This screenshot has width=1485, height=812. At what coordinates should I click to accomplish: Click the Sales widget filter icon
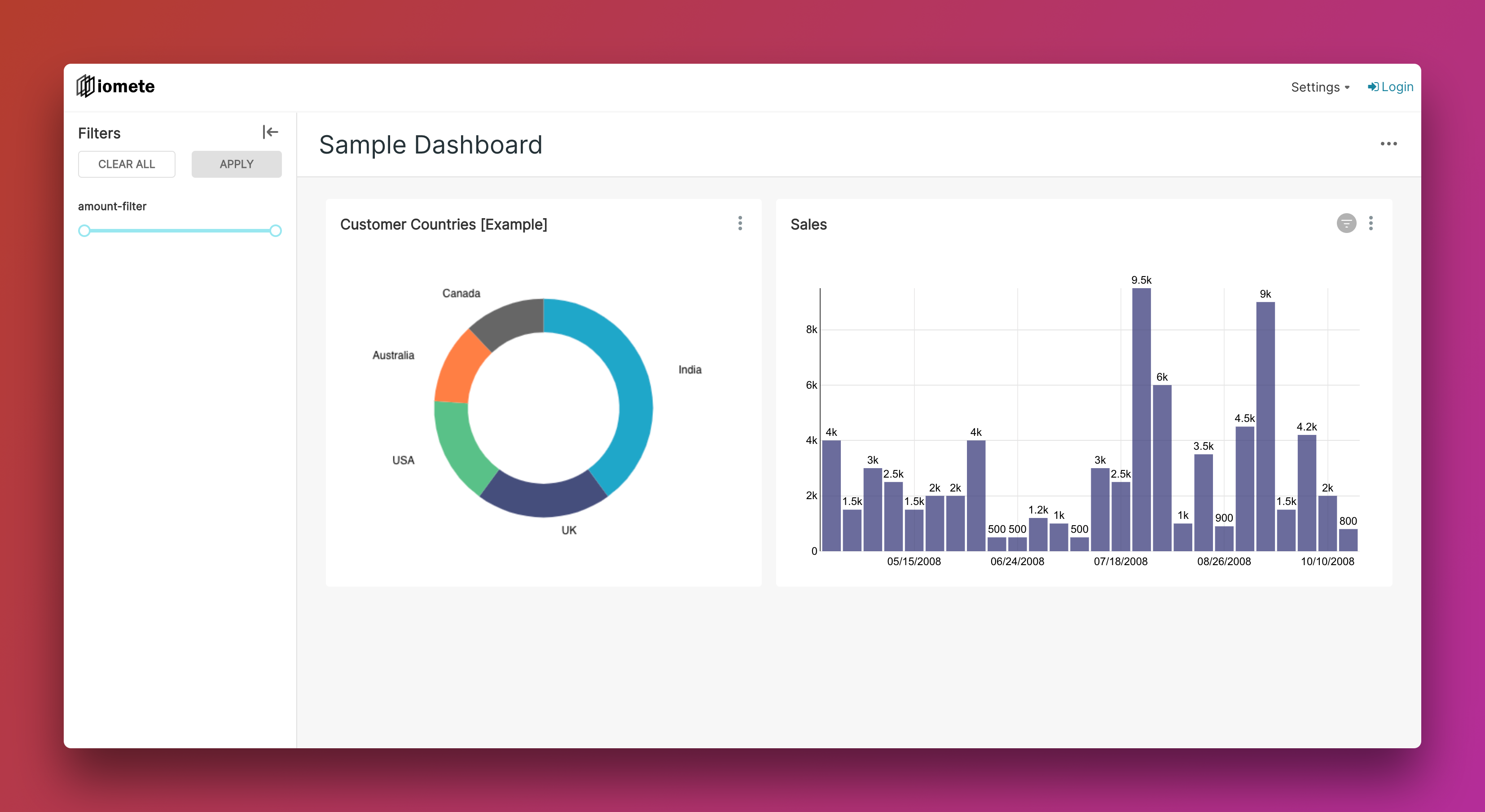(x=1346, y=223)
